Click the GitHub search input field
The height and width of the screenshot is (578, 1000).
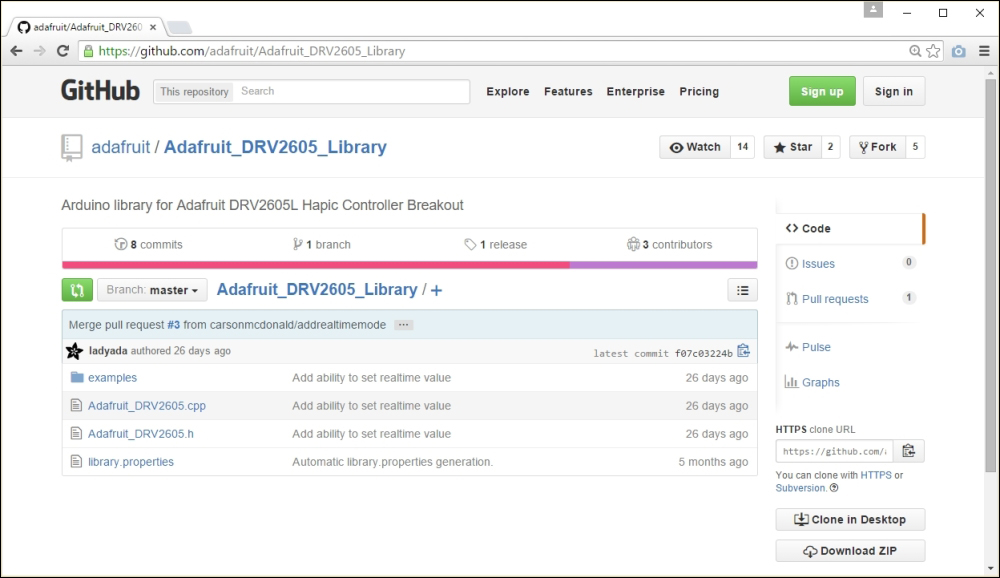351,91
